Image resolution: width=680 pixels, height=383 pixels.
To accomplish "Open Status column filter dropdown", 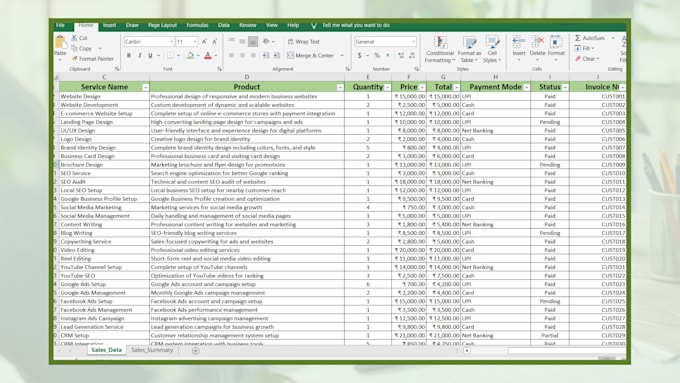I will tap(565, 88).
